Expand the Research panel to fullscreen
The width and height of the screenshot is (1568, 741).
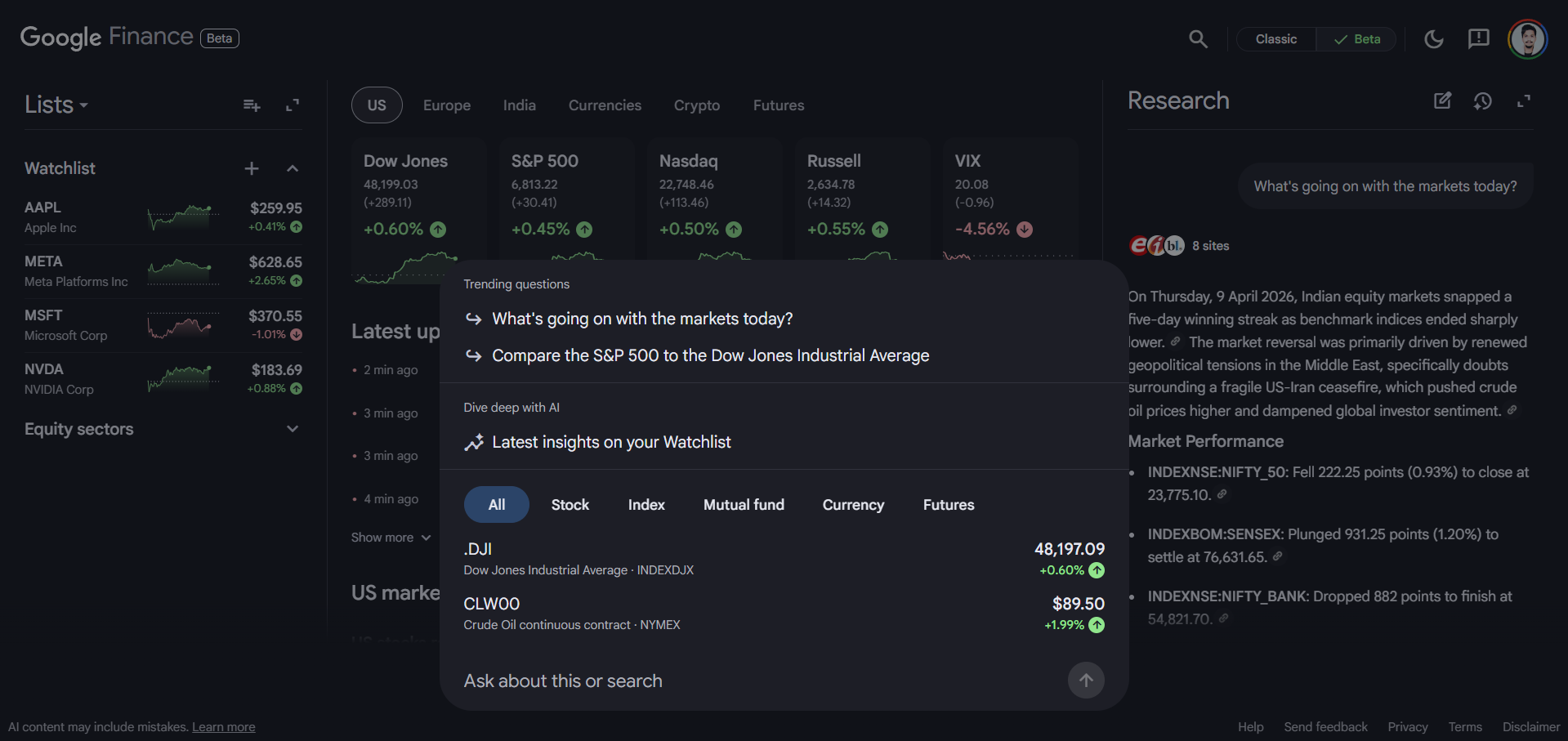[1524, 100]
